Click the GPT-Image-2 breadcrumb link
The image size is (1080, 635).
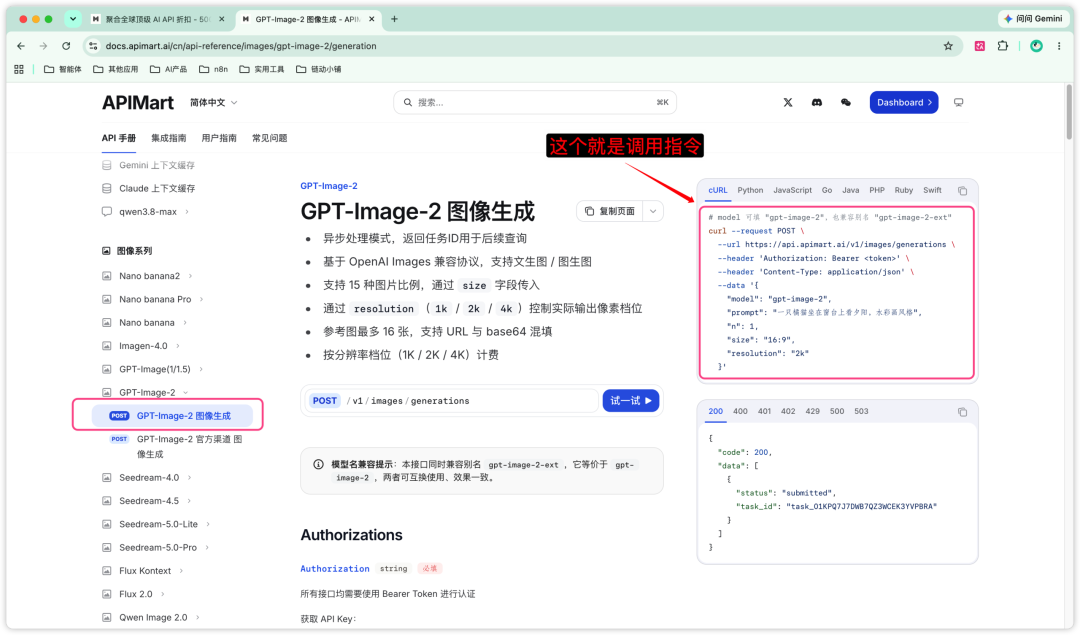[329, 186]
